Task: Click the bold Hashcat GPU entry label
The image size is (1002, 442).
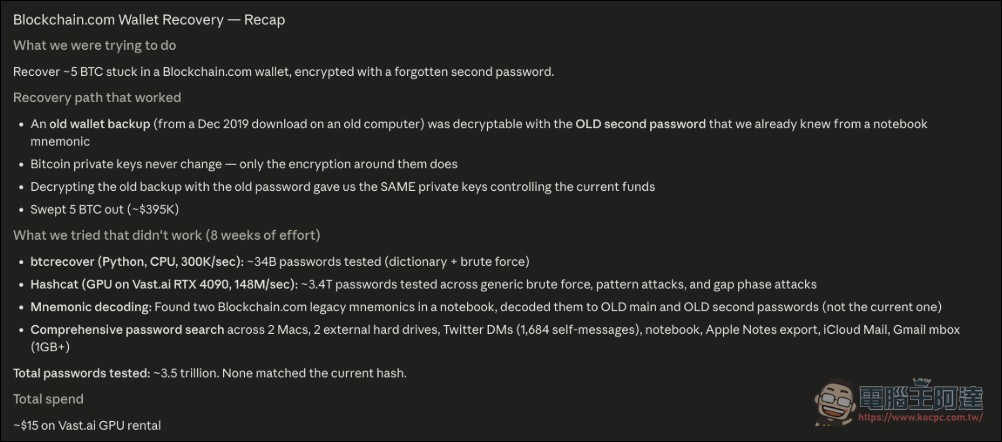Action: (164, 284)
